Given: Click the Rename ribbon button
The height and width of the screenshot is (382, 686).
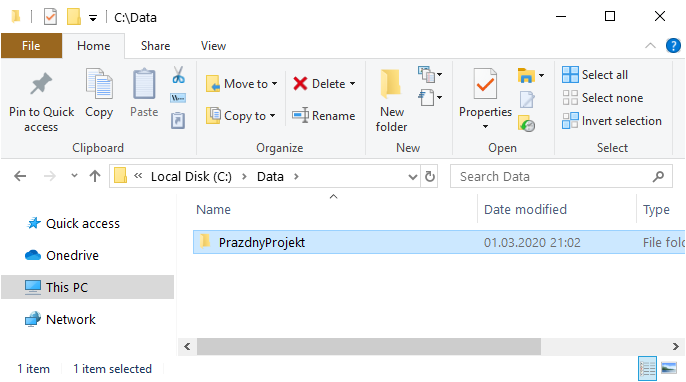Looking at the screenshot, I should pos(324,116).
